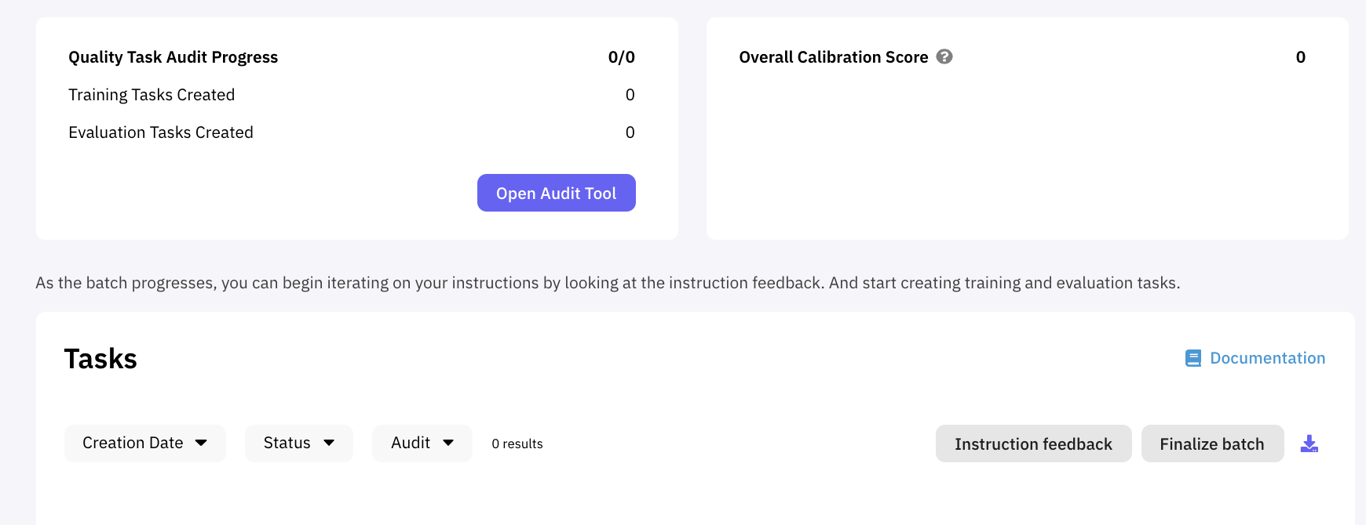Click the Finalize batch button
The image size is (1366, 525).
tap(1212, 444)
